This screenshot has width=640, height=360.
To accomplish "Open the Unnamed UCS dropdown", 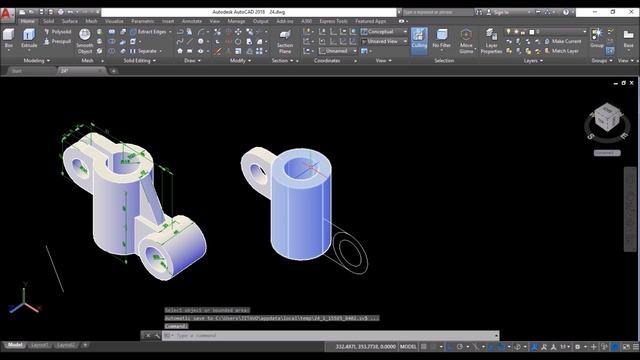I will point(338,51).
